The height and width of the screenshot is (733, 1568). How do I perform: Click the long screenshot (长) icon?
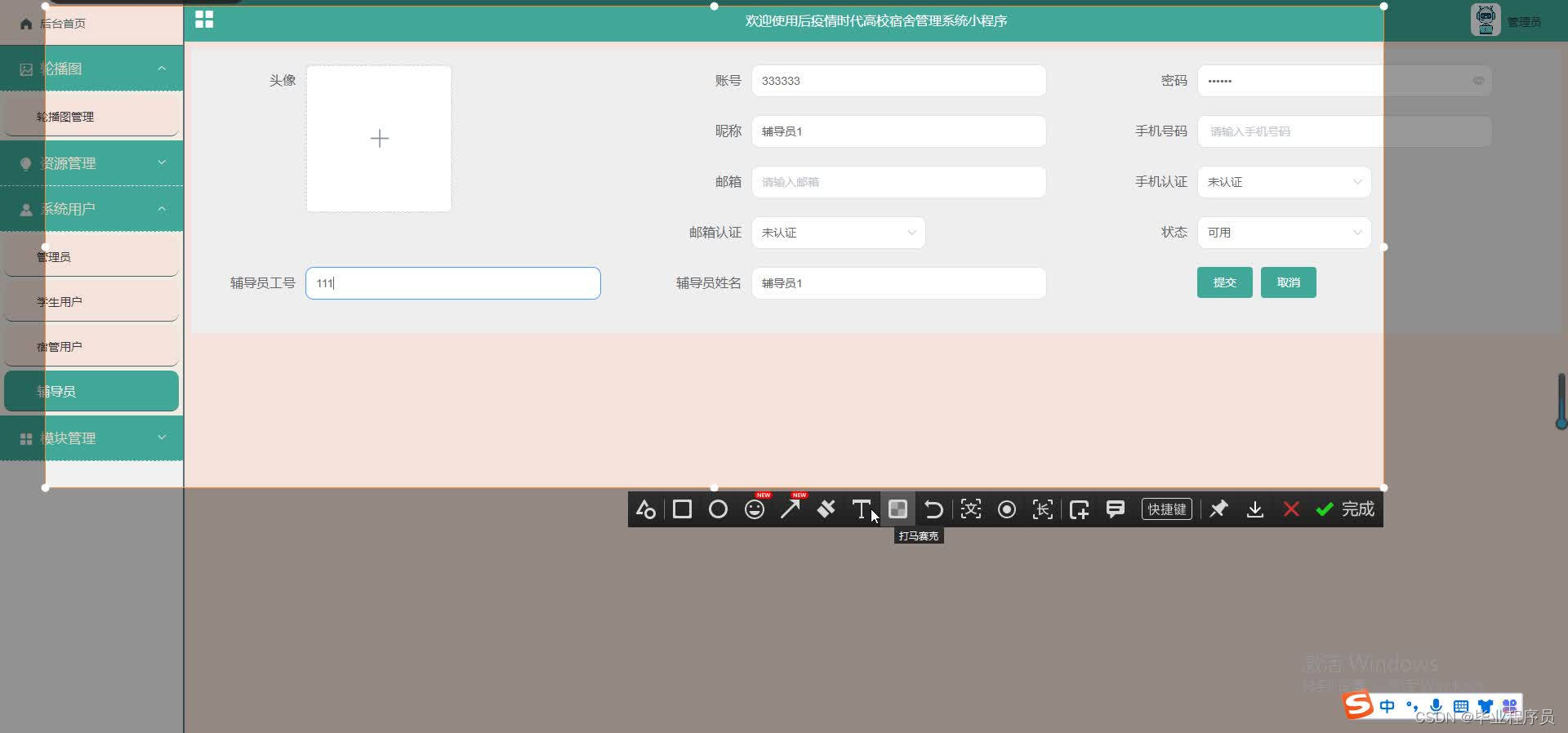coord(1043,509)
